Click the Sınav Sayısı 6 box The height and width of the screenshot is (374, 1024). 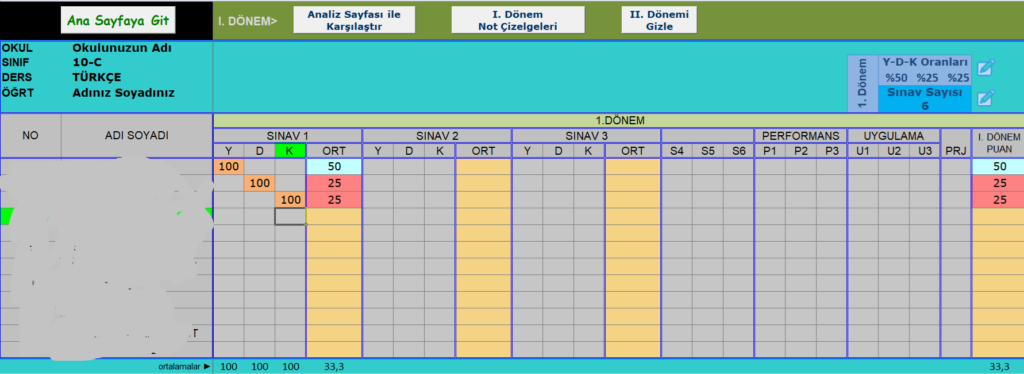pos(925,98)
